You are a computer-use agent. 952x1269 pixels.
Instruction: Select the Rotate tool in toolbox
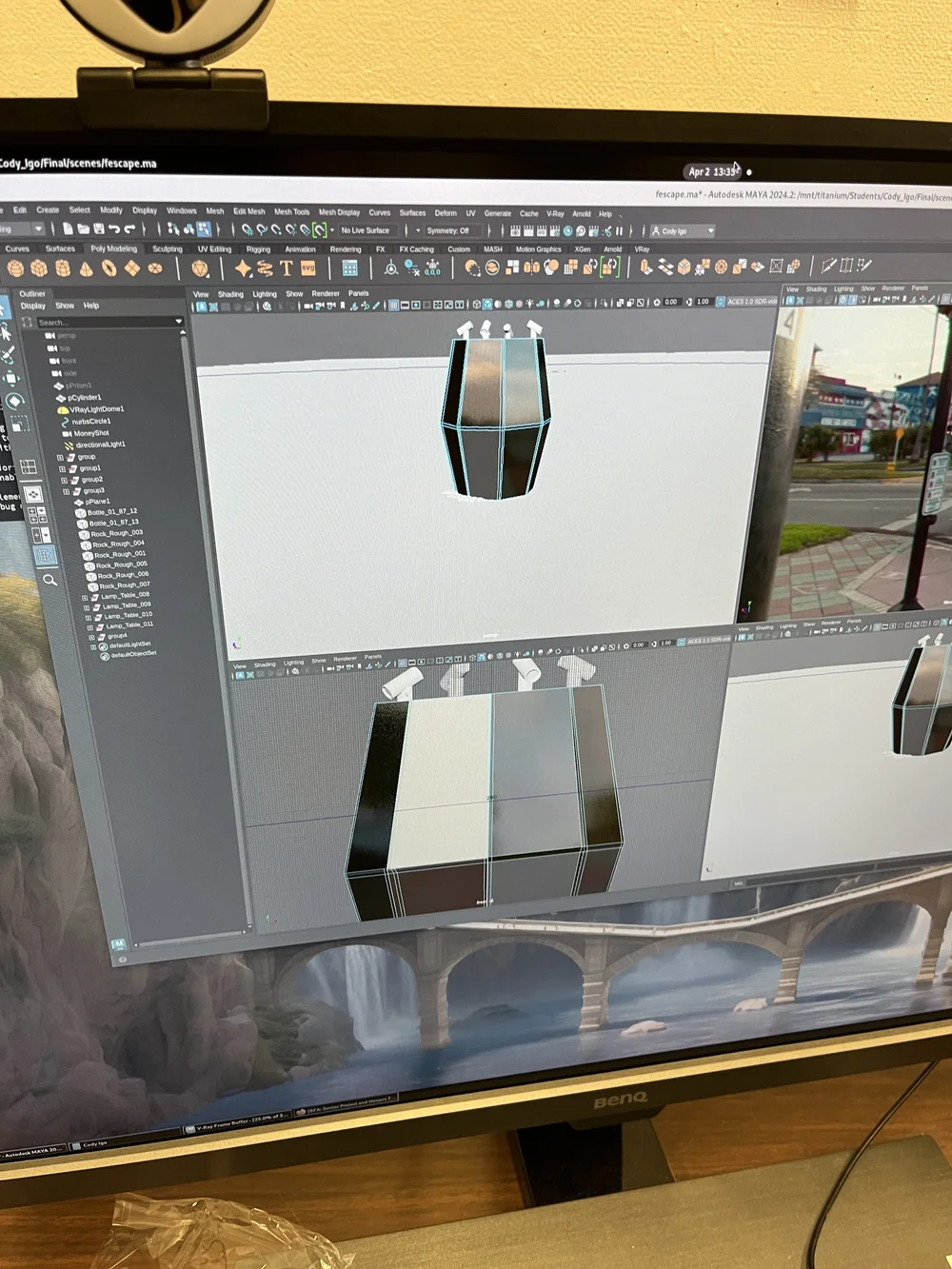click(15, 401)
